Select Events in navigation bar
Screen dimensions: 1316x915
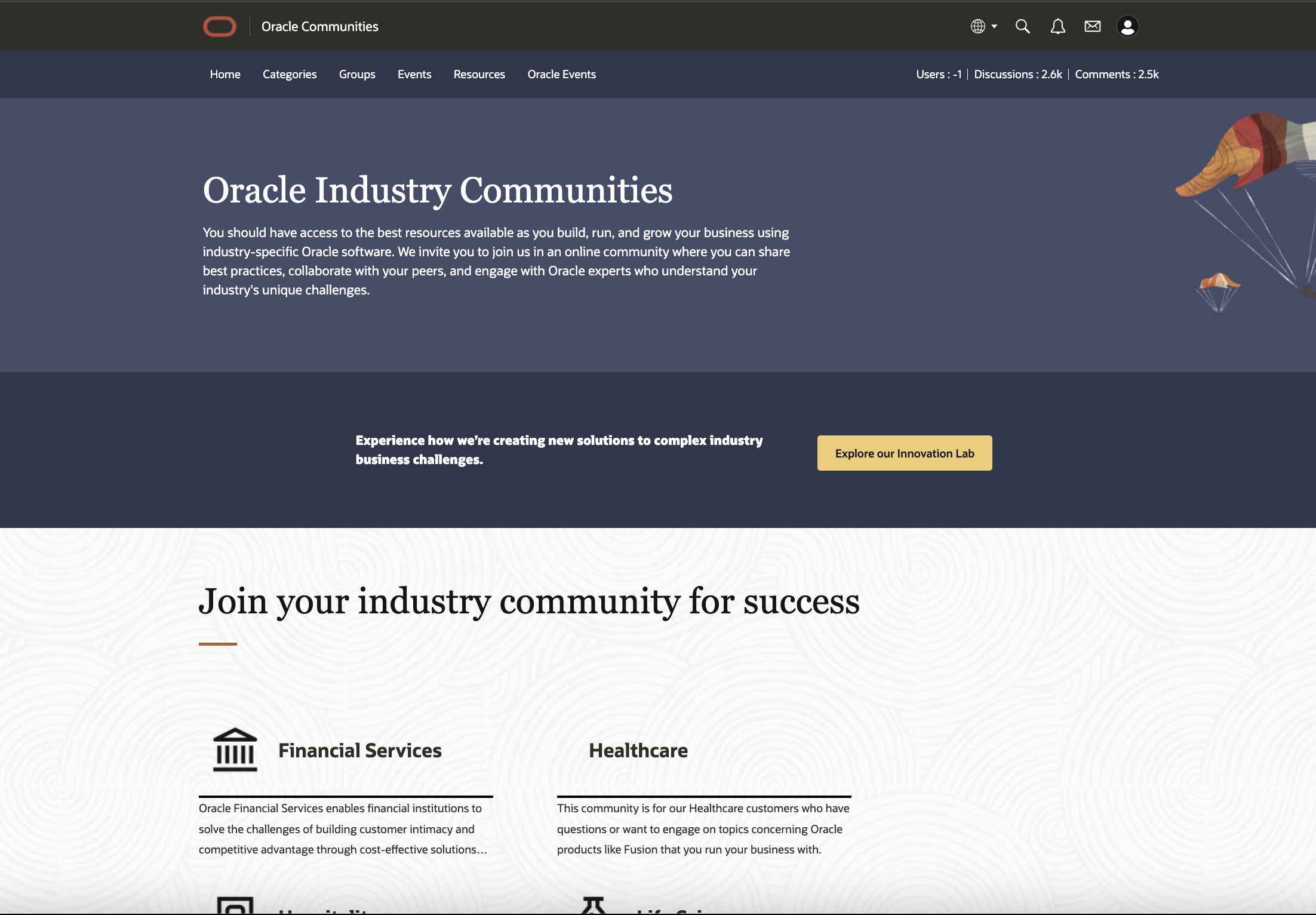pos(414,74)
